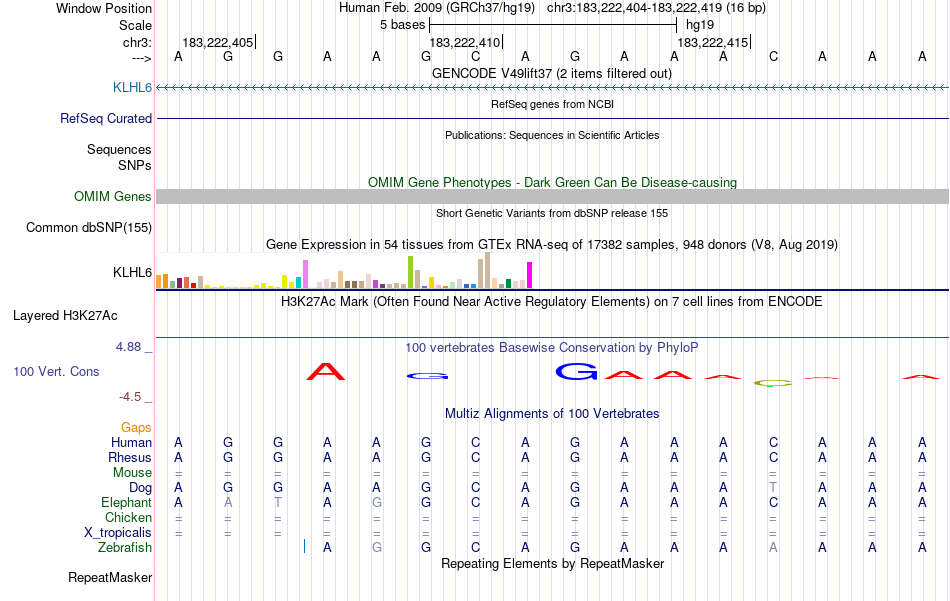This screenshot has width=950, height=601.
Task: Click the green GTEx tissue expression bar
Action: point(410,271)
